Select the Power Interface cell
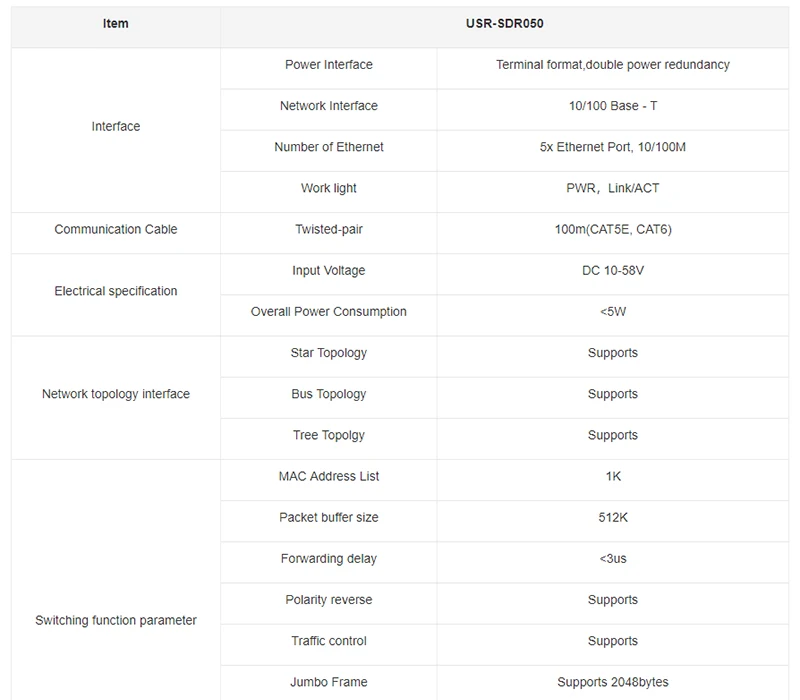Screen dimensions: 800x700 (x=329, y=65)
